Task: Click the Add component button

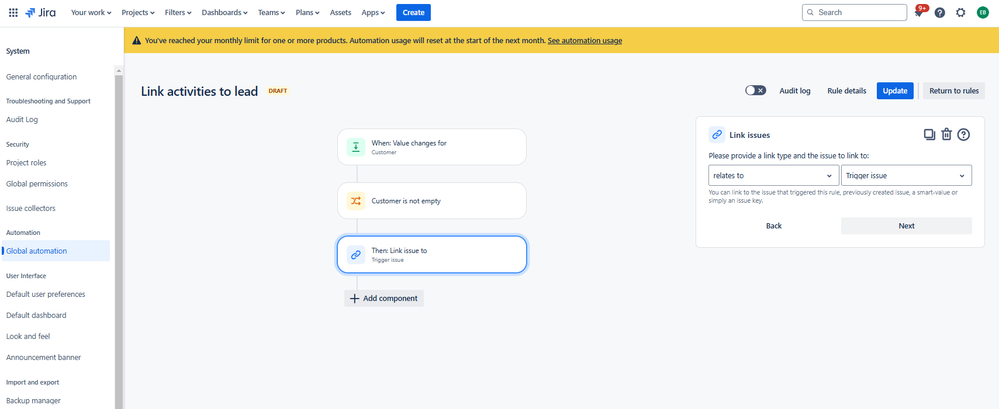Action: (x=384, y=298)
